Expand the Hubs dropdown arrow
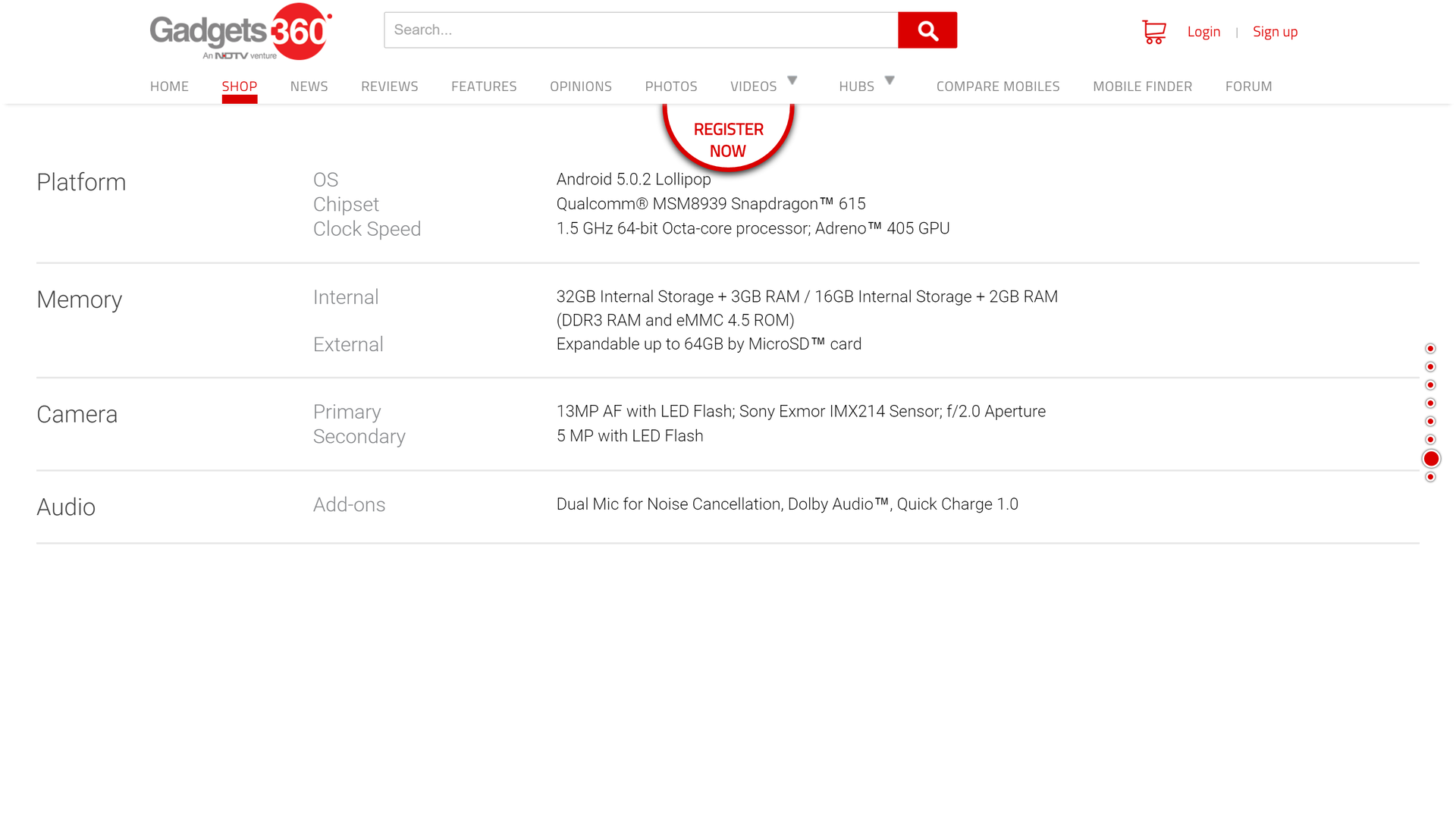This screenshot has height=819, width=1456. point(890,80)
